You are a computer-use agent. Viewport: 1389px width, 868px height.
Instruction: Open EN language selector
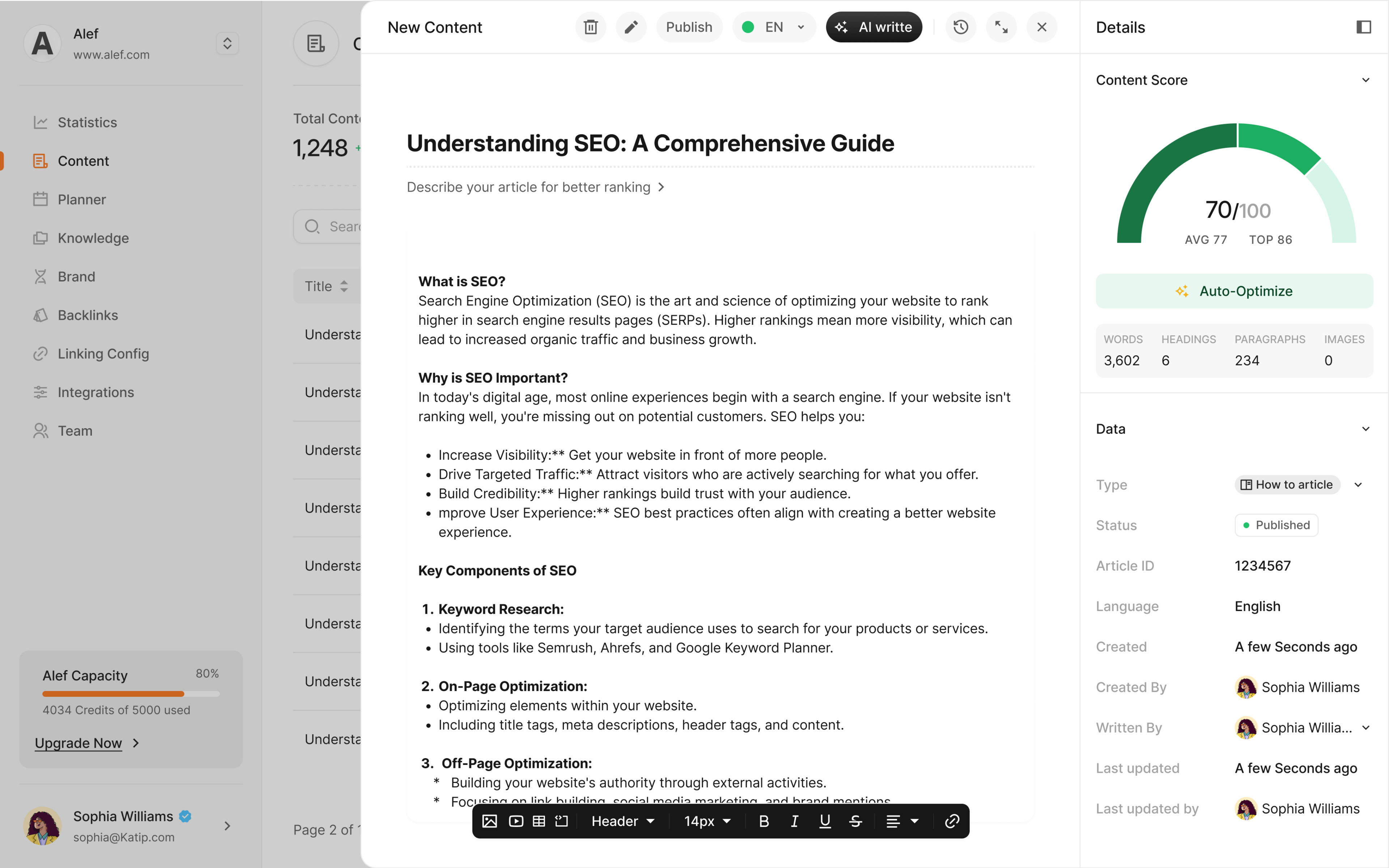pos(774,27)
